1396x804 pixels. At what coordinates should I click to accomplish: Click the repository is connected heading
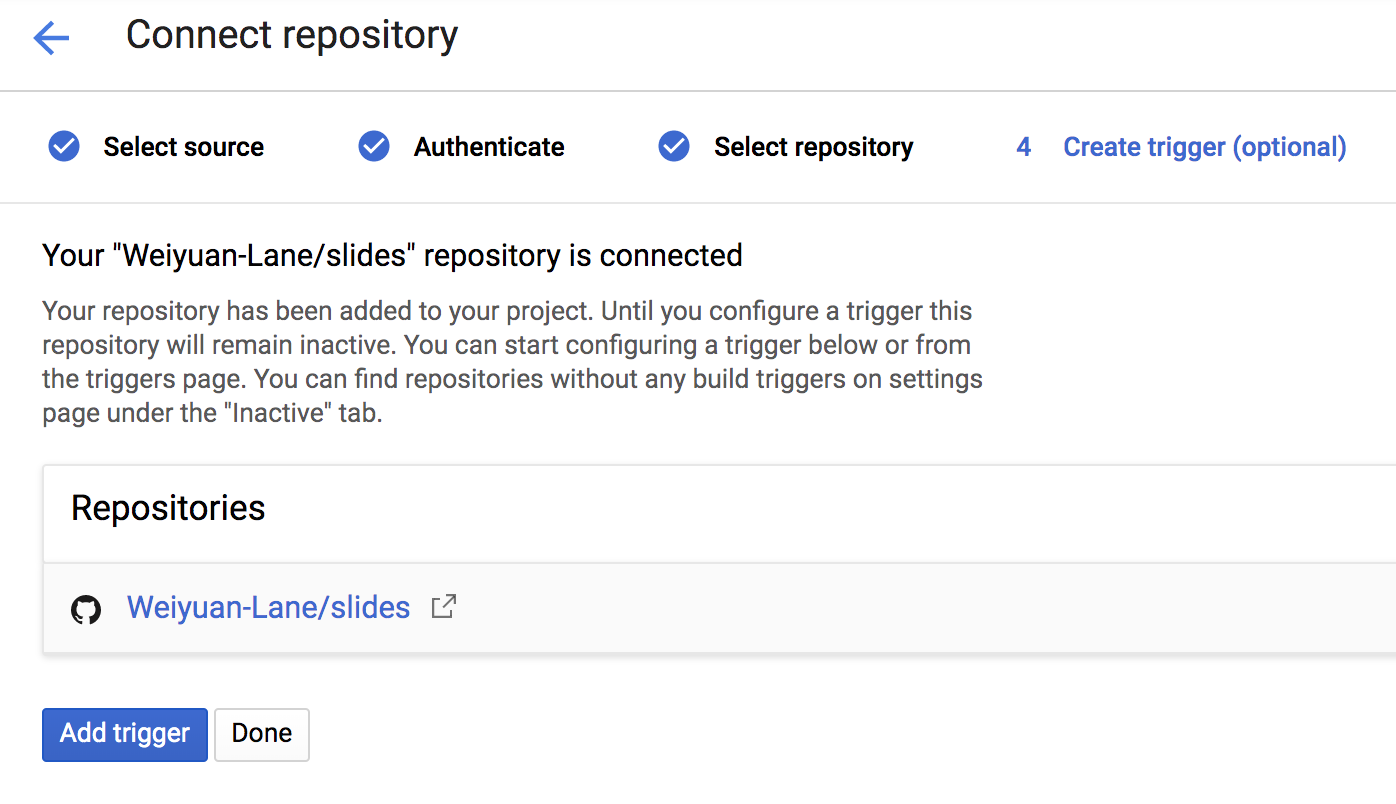[x=392, y=256]
